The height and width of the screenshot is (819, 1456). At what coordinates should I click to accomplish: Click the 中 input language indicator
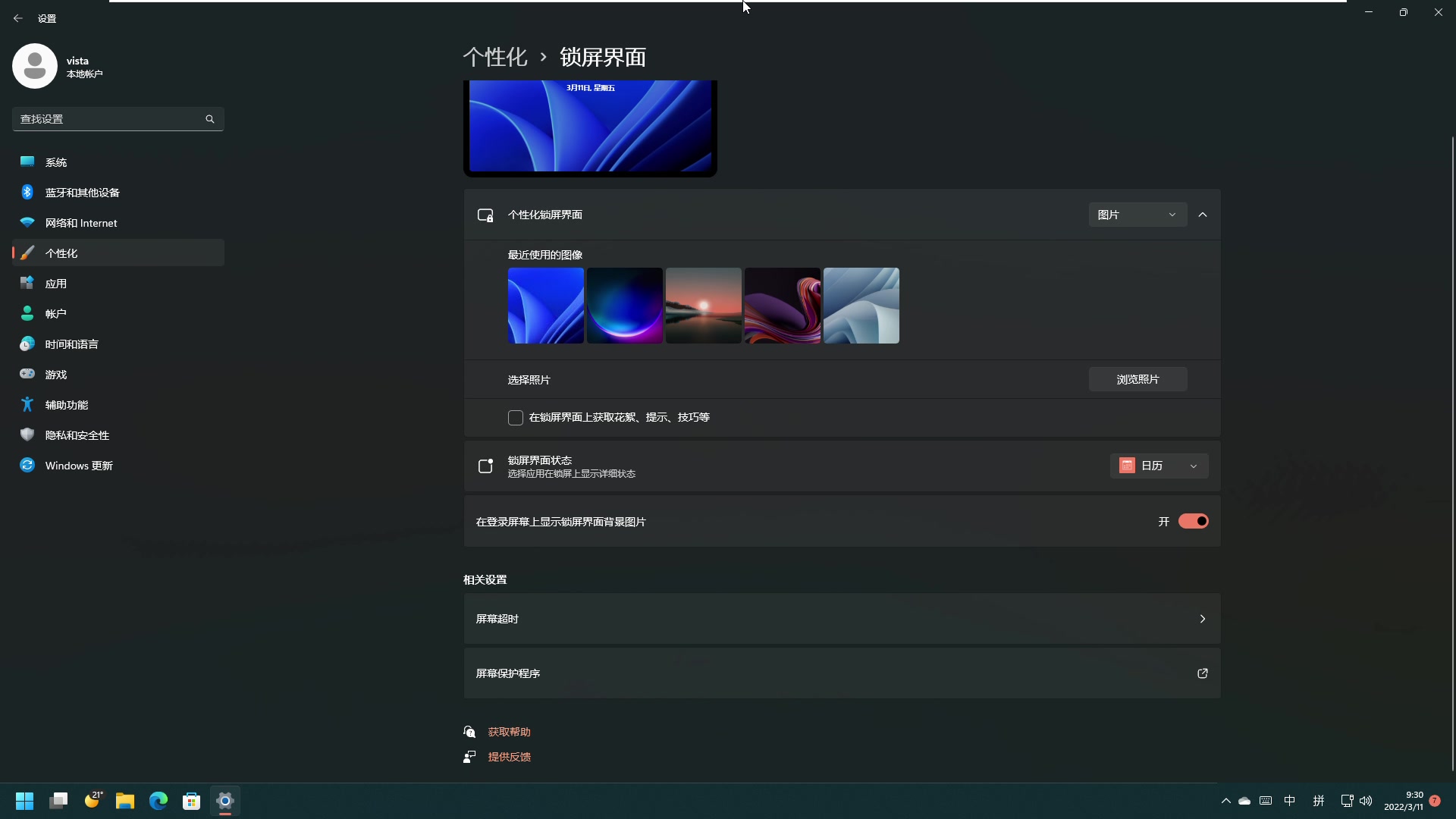(1290, 801)
